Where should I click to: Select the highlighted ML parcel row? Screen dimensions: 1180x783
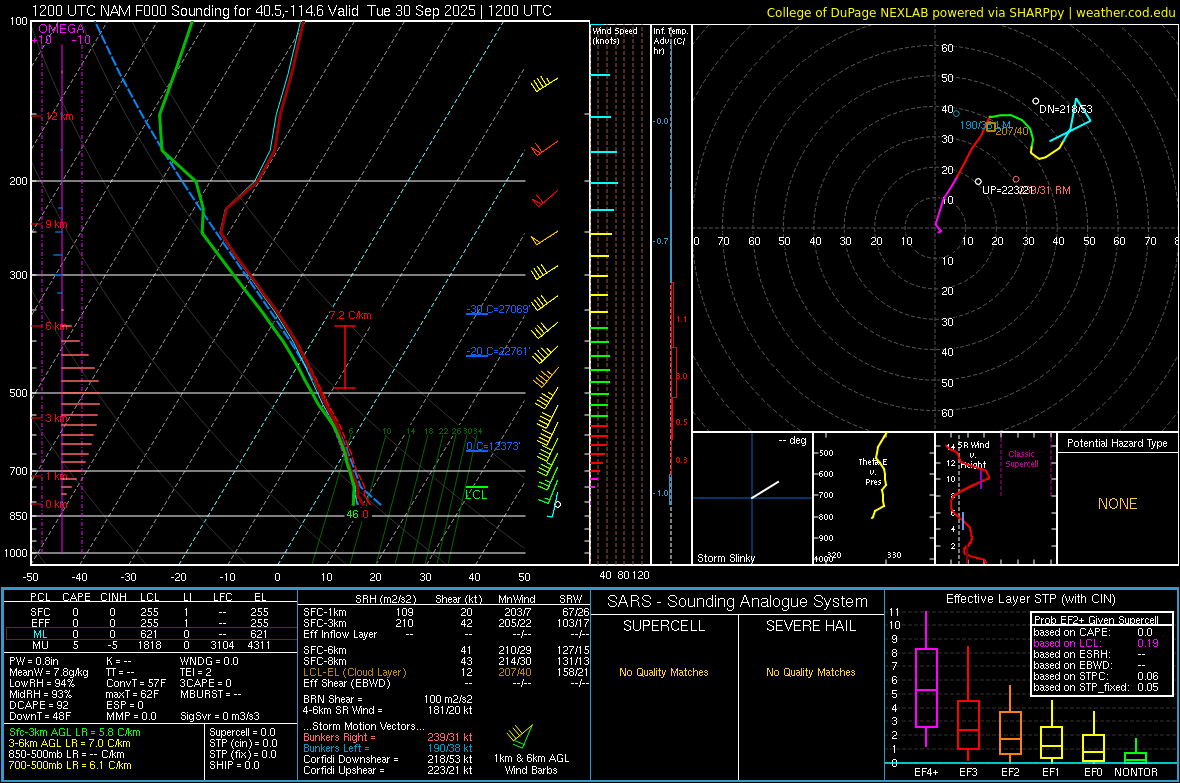tap(150, 634)
